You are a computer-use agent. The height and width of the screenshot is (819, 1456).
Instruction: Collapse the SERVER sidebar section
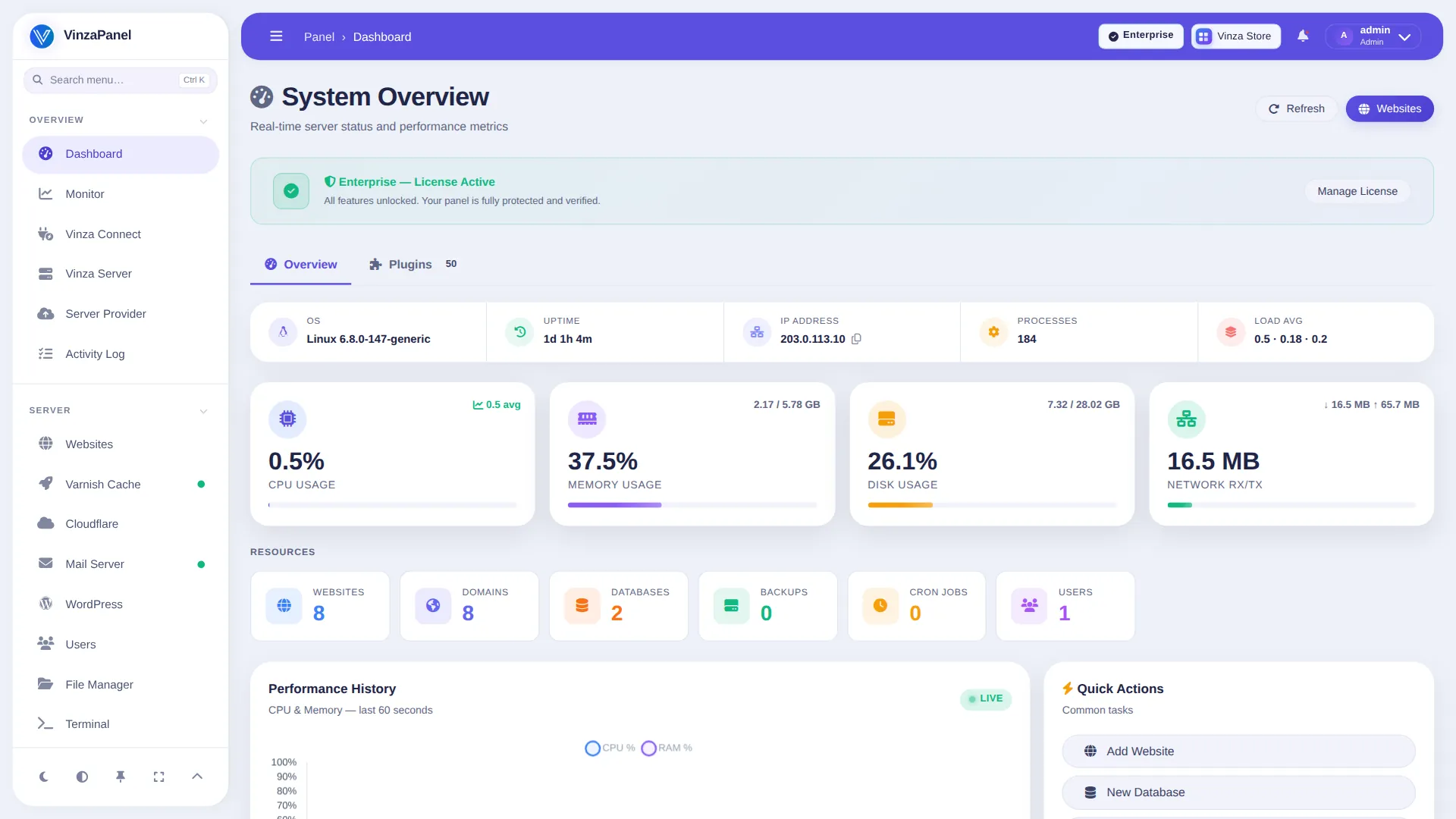click(203, 411)
